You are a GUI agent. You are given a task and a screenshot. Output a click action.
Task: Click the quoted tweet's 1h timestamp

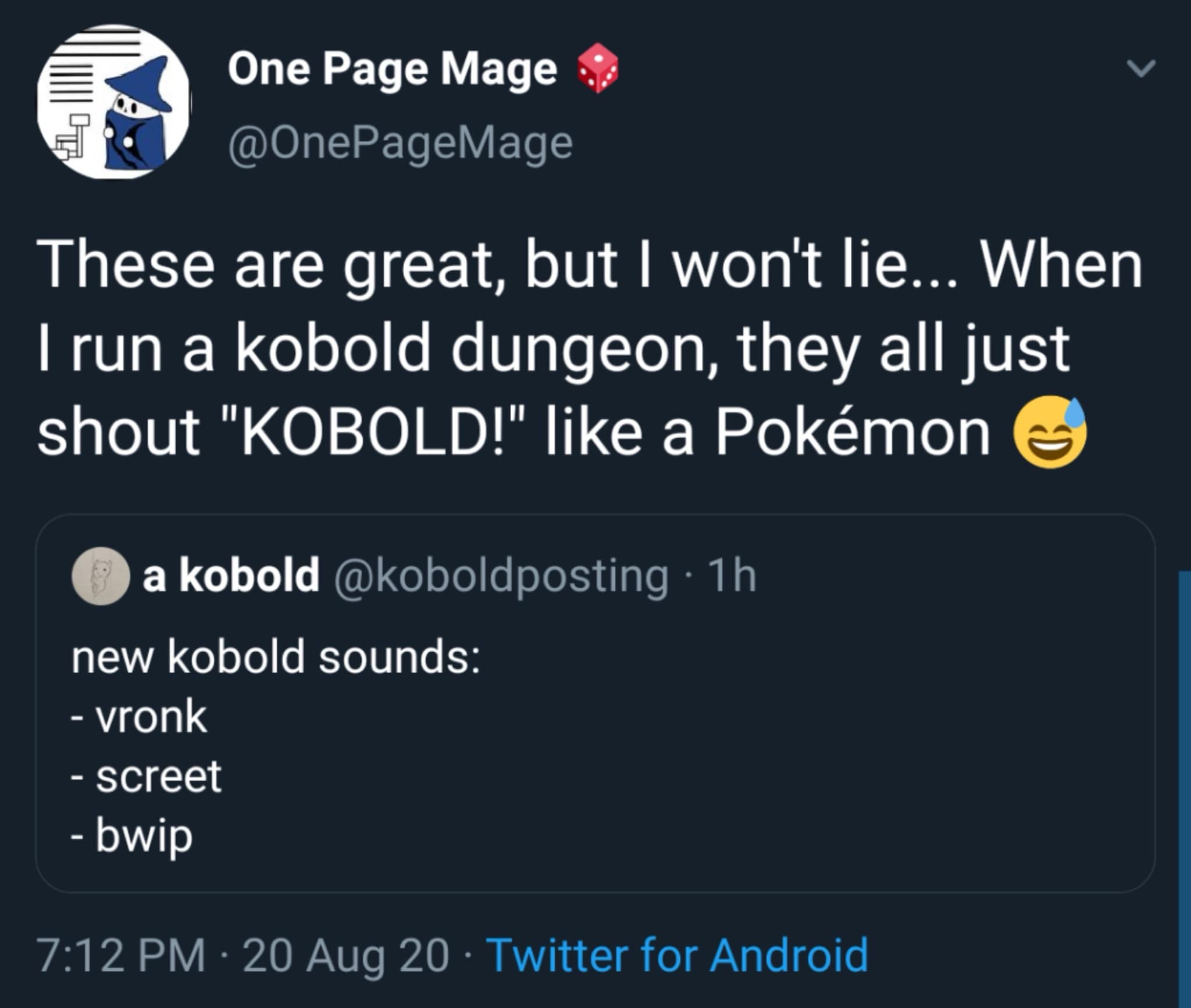pos(734,576)
